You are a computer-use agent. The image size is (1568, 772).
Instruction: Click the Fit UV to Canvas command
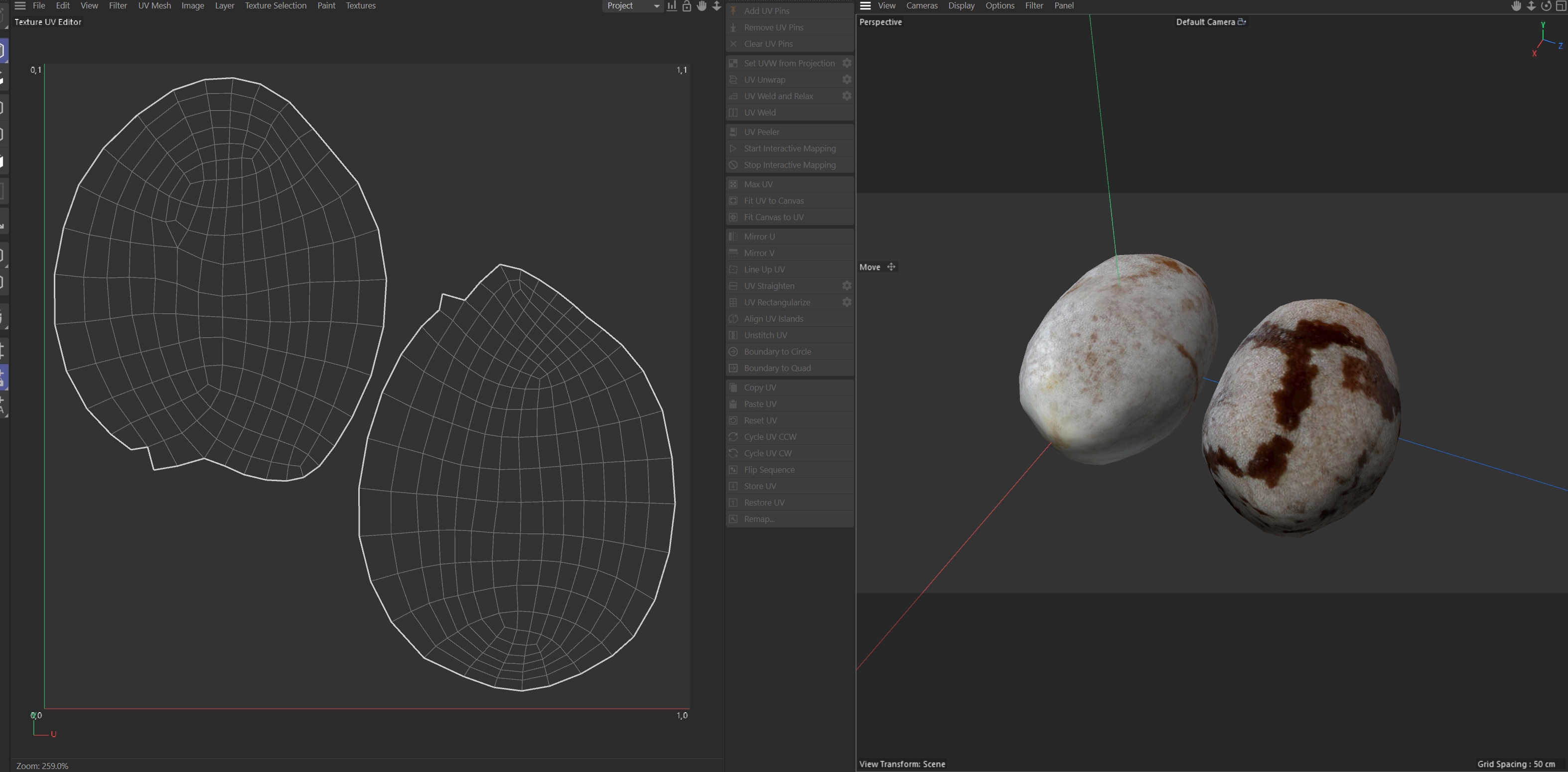[774, 201]
